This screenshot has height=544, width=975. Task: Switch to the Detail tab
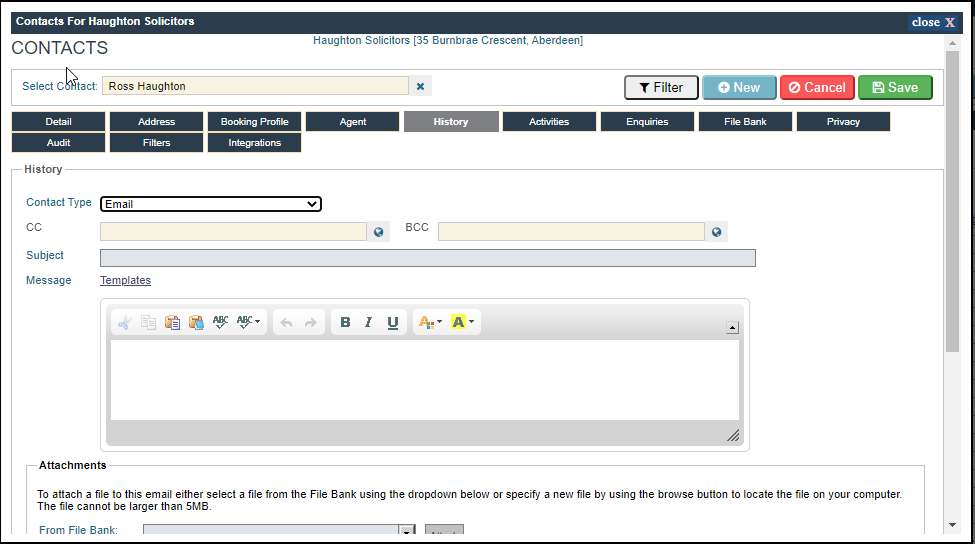click(x=58, y=122)
